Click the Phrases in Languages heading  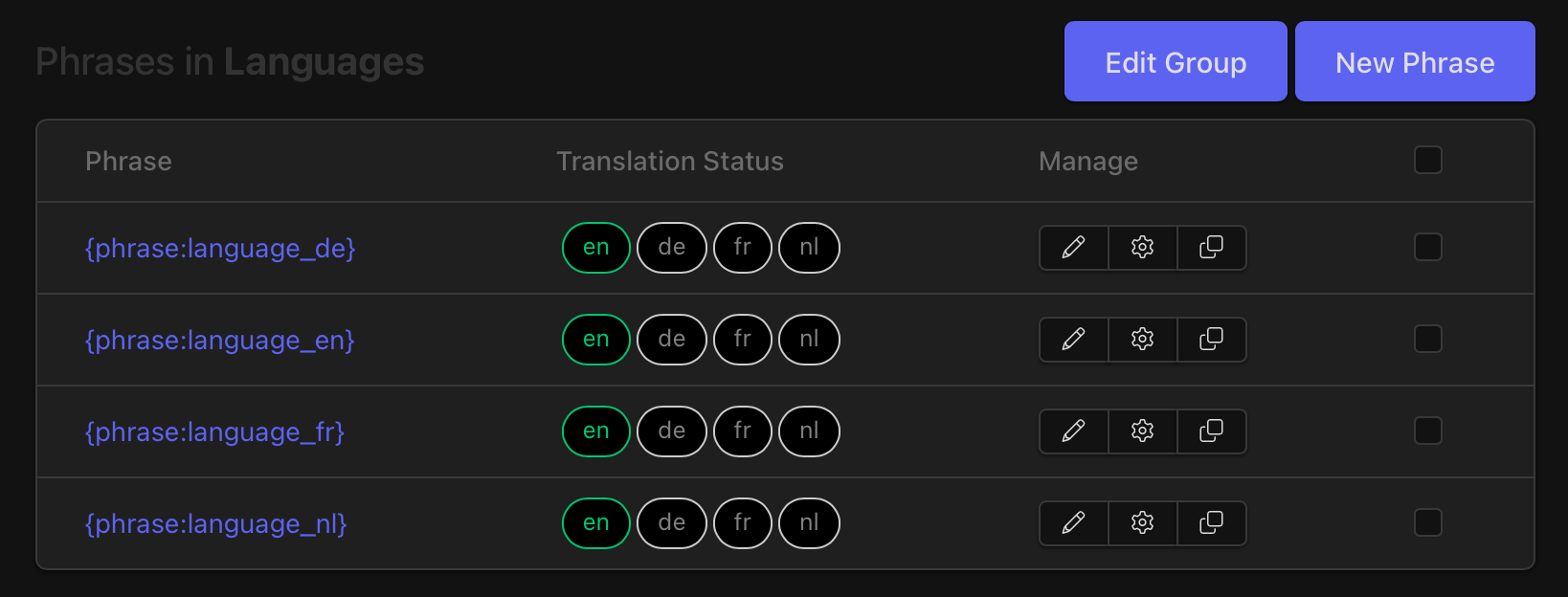pos(230,62)
